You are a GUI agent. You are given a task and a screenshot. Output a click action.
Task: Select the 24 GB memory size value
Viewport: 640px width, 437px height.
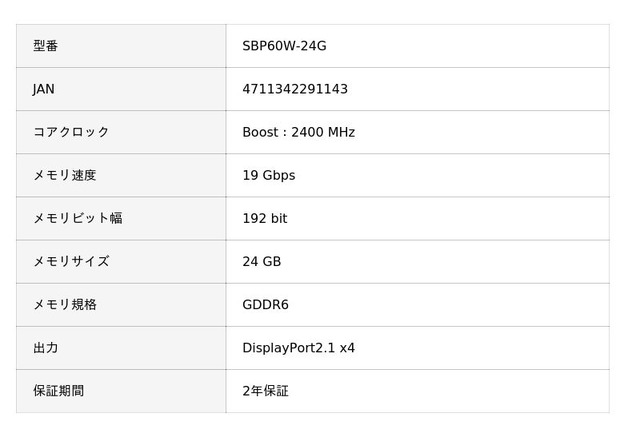pos(261,261)
